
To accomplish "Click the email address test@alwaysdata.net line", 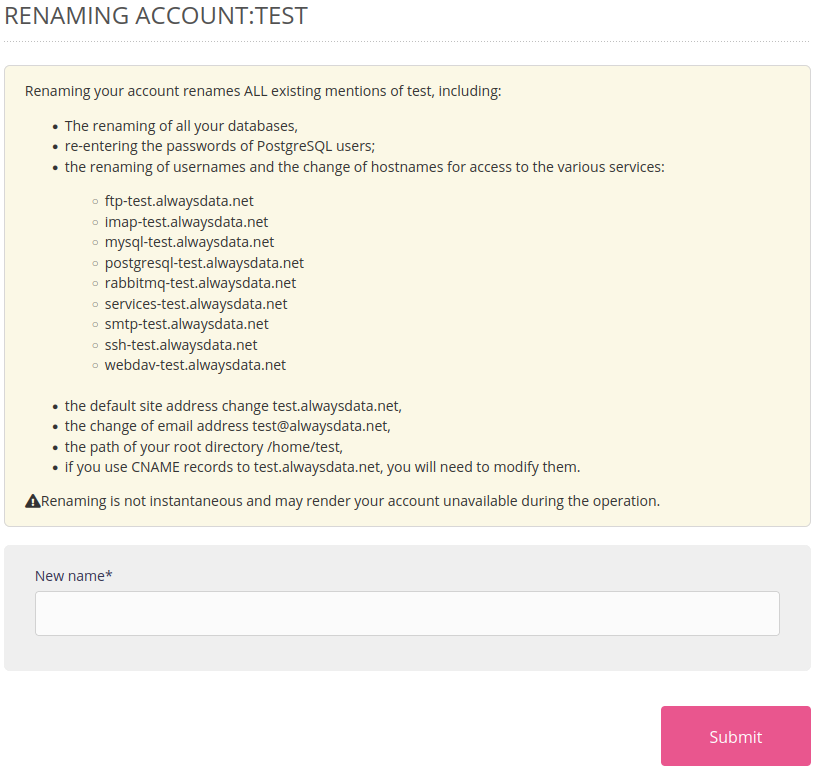I will click(228, 426).
